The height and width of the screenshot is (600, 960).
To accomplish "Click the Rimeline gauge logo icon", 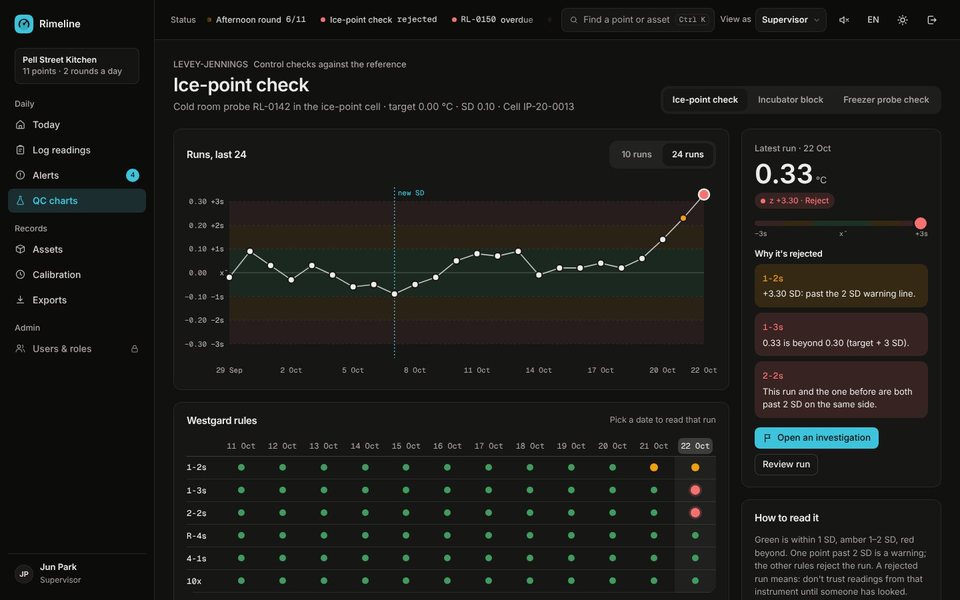I will click(x=24, y=24).
